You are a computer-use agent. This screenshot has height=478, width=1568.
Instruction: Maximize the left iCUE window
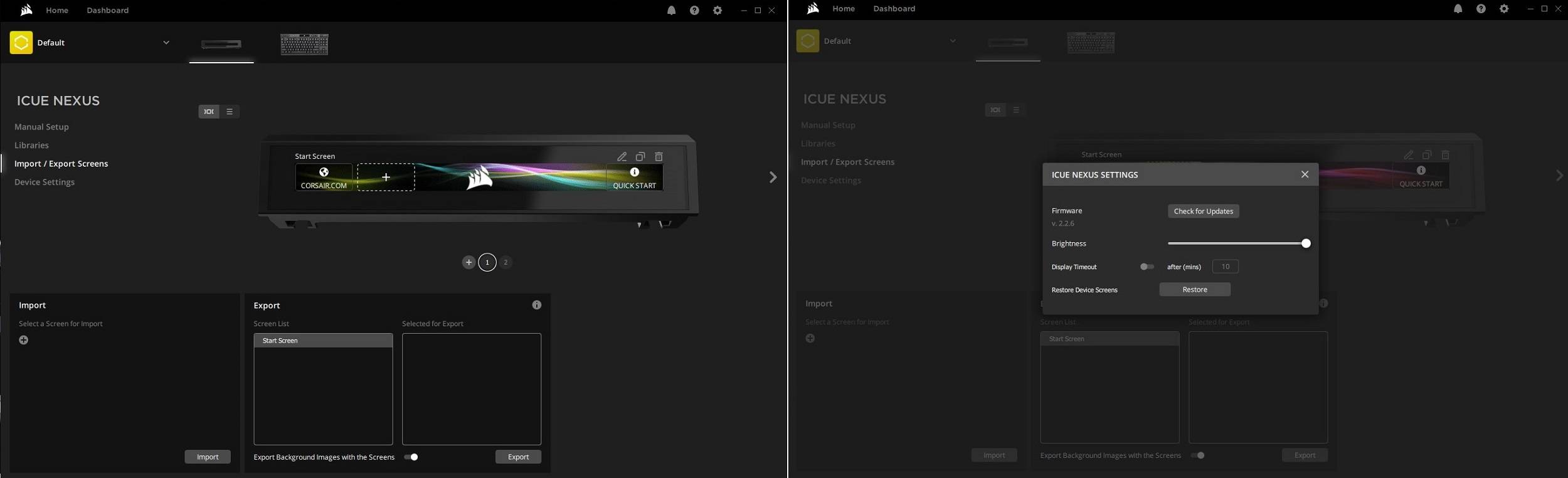click(758, 11)
